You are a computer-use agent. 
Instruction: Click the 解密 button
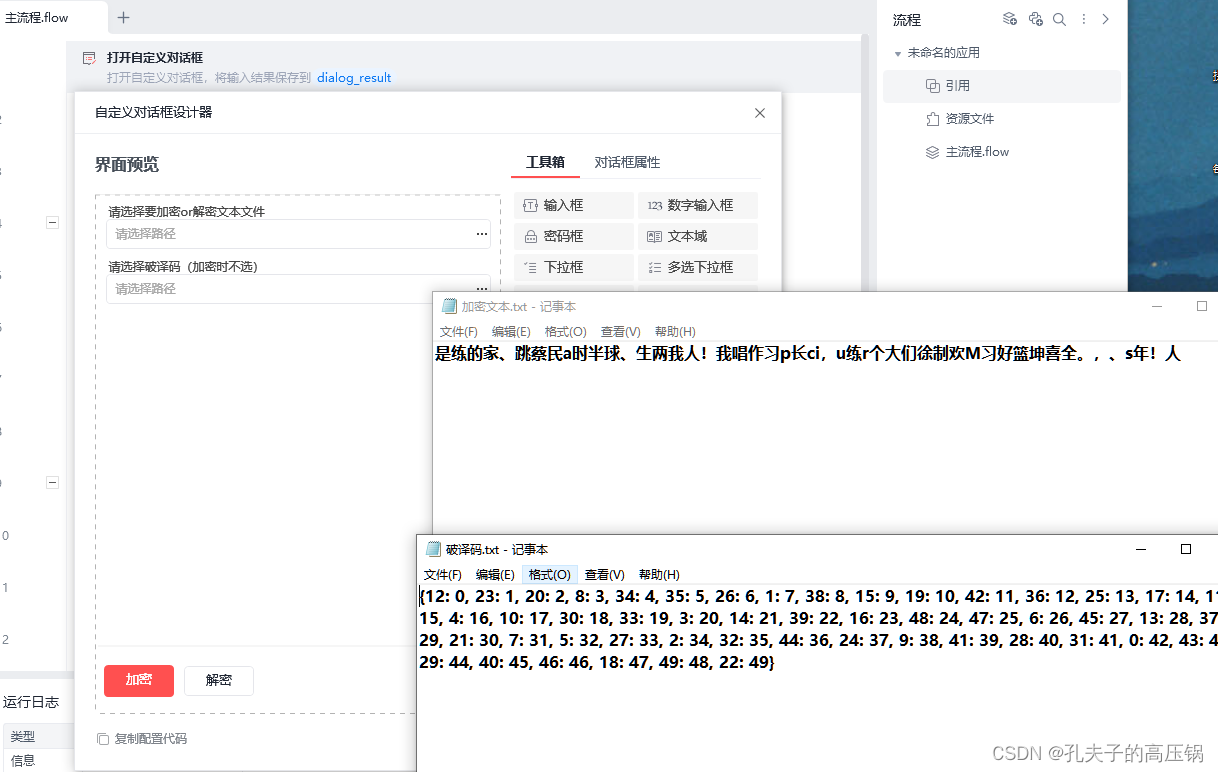219,680
